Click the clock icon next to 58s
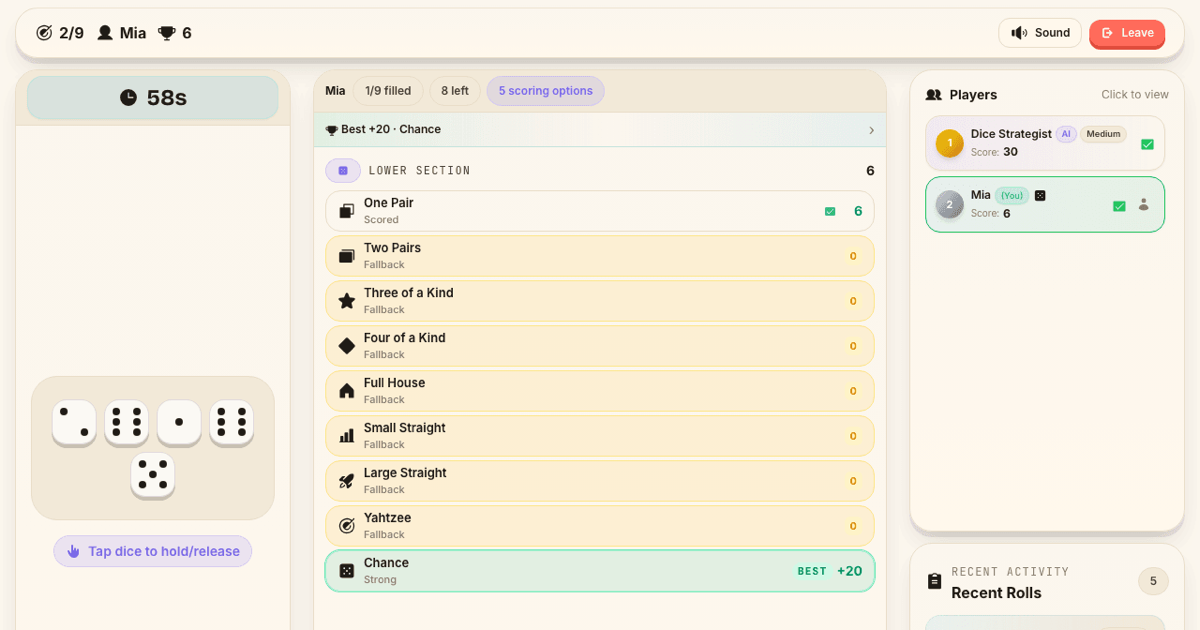The height and width of the screenshot is (630, 1200). point(128,98)
